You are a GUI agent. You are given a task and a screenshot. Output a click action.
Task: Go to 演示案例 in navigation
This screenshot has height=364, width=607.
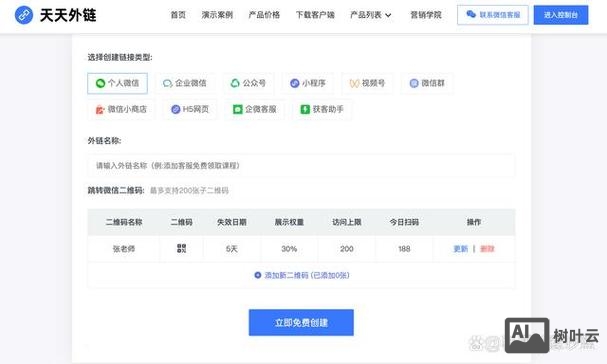pyautogui.click(x=217, y=15)
